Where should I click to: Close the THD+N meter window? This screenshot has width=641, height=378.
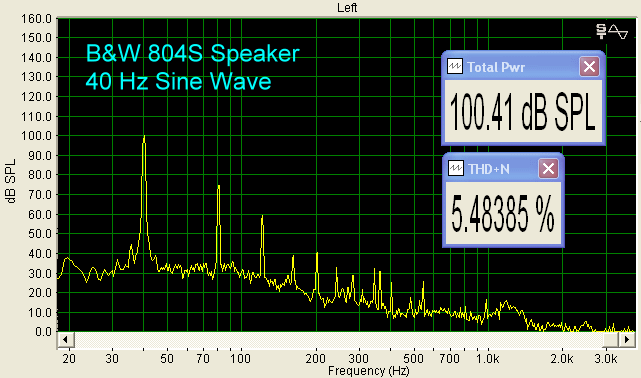[x=548, y=168]
